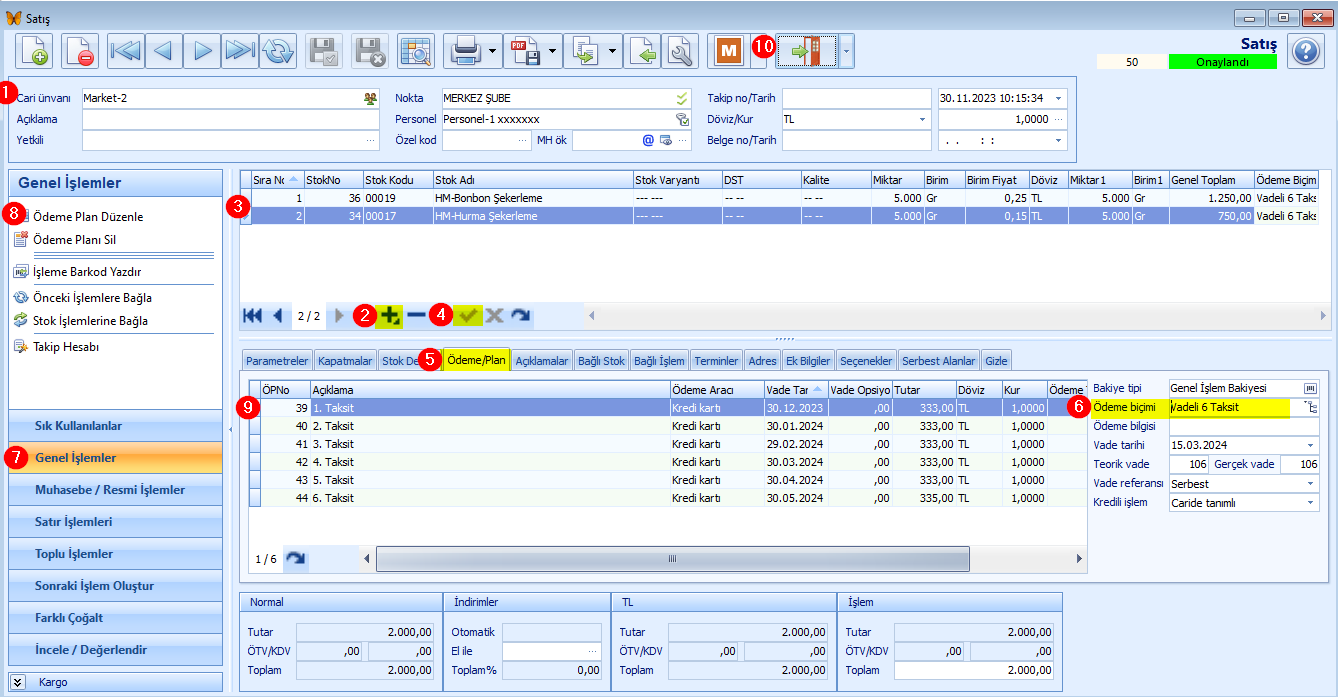Click the orange M icon
Viewport: 1338px width, 697px height.
[x=727, y=50]
